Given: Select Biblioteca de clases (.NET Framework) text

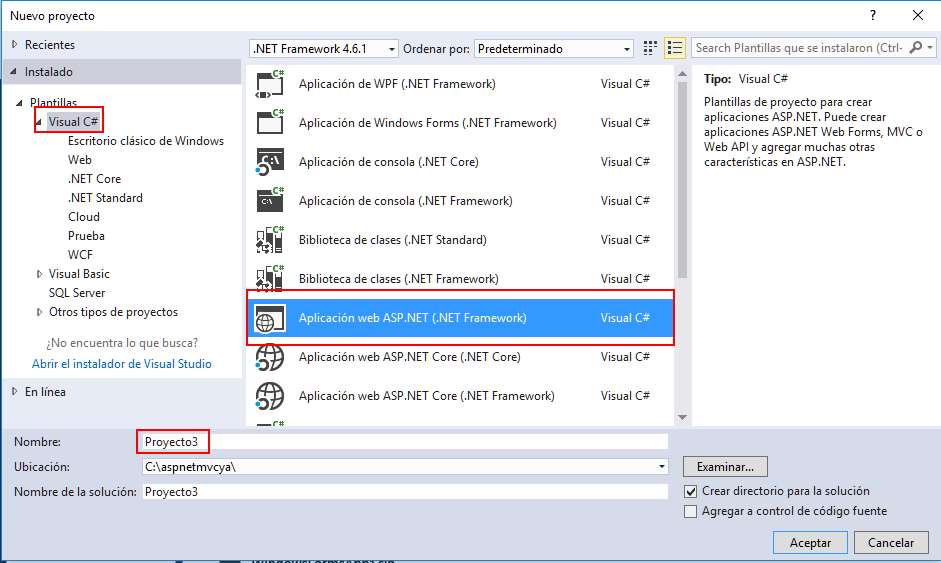Looking at the screenshot, I should (398, 279).
